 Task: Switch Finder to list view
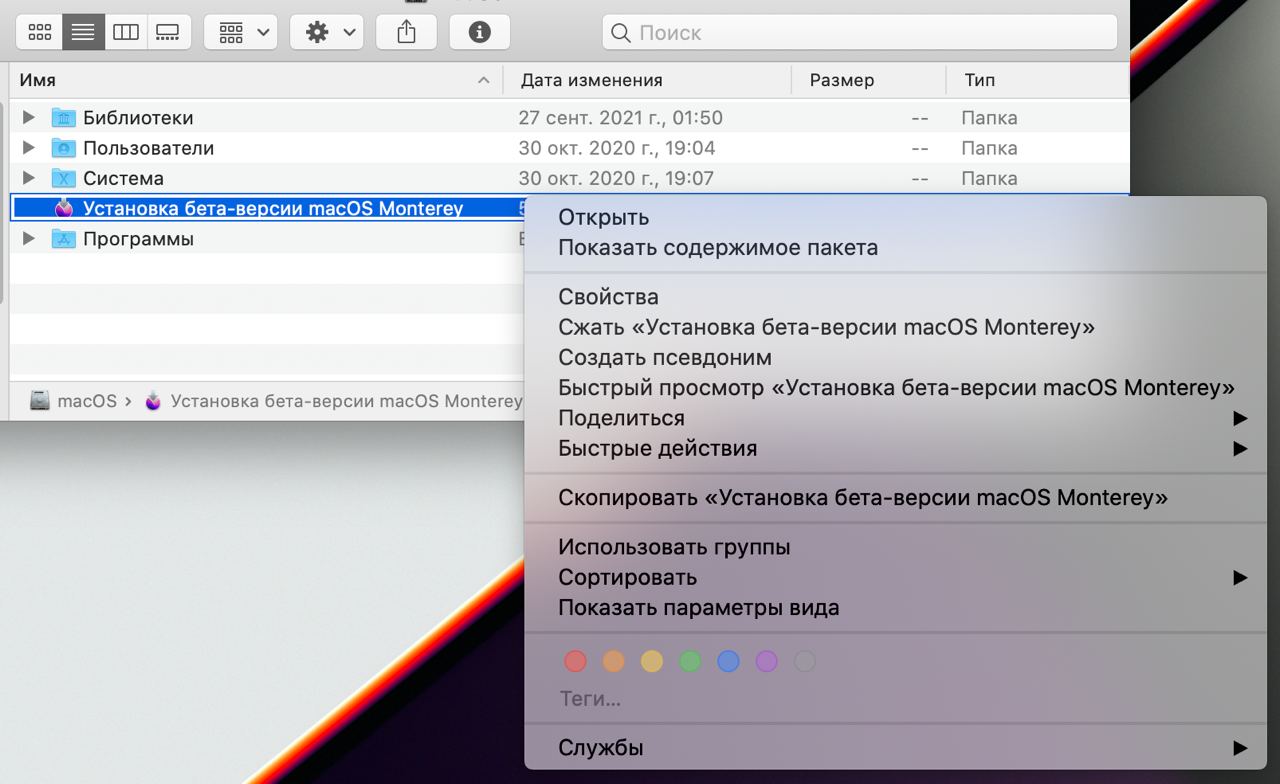pyautogui.click(x=83, y=33)
